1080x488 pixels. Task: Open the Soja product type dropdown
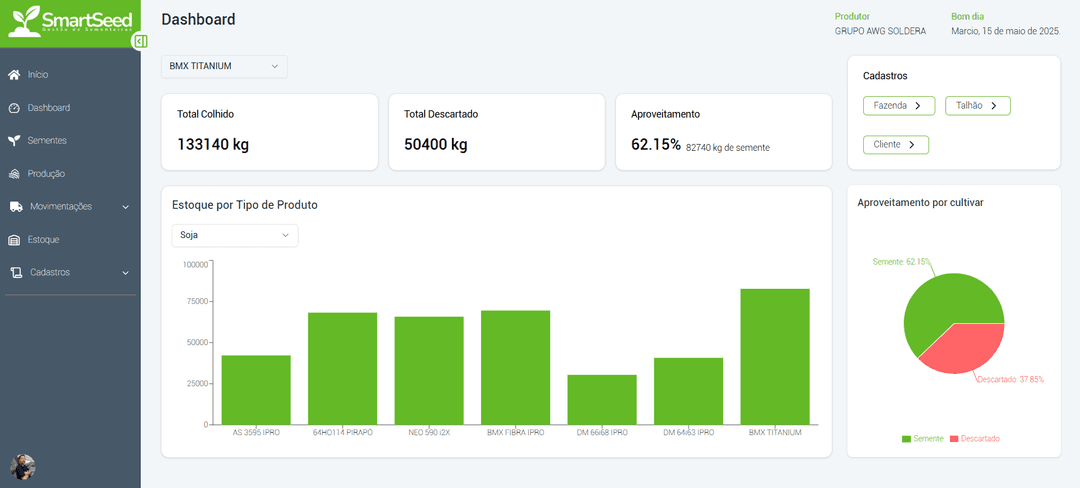235,235
